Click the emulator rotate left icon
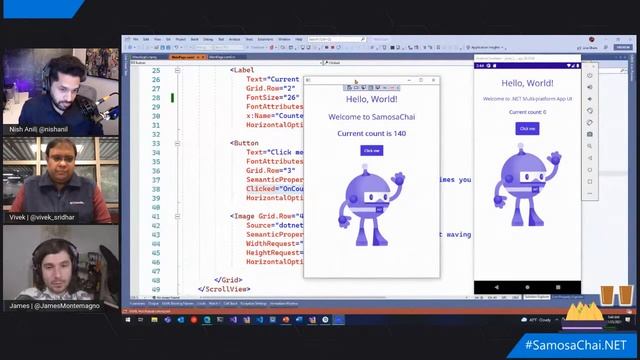Image resolution: width=640 pixels, height=360 pixels. point(590,111)
